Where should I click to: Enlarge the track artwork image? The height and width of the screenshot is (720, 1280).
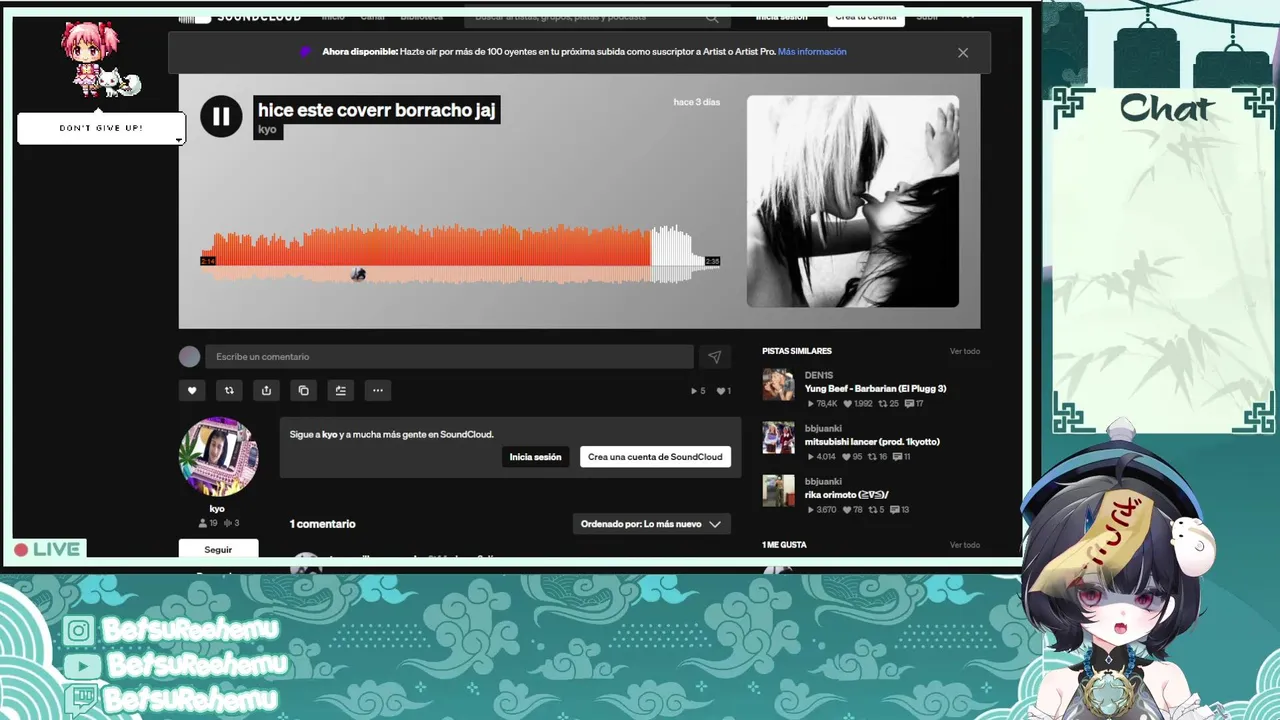[x=853, y=201]
